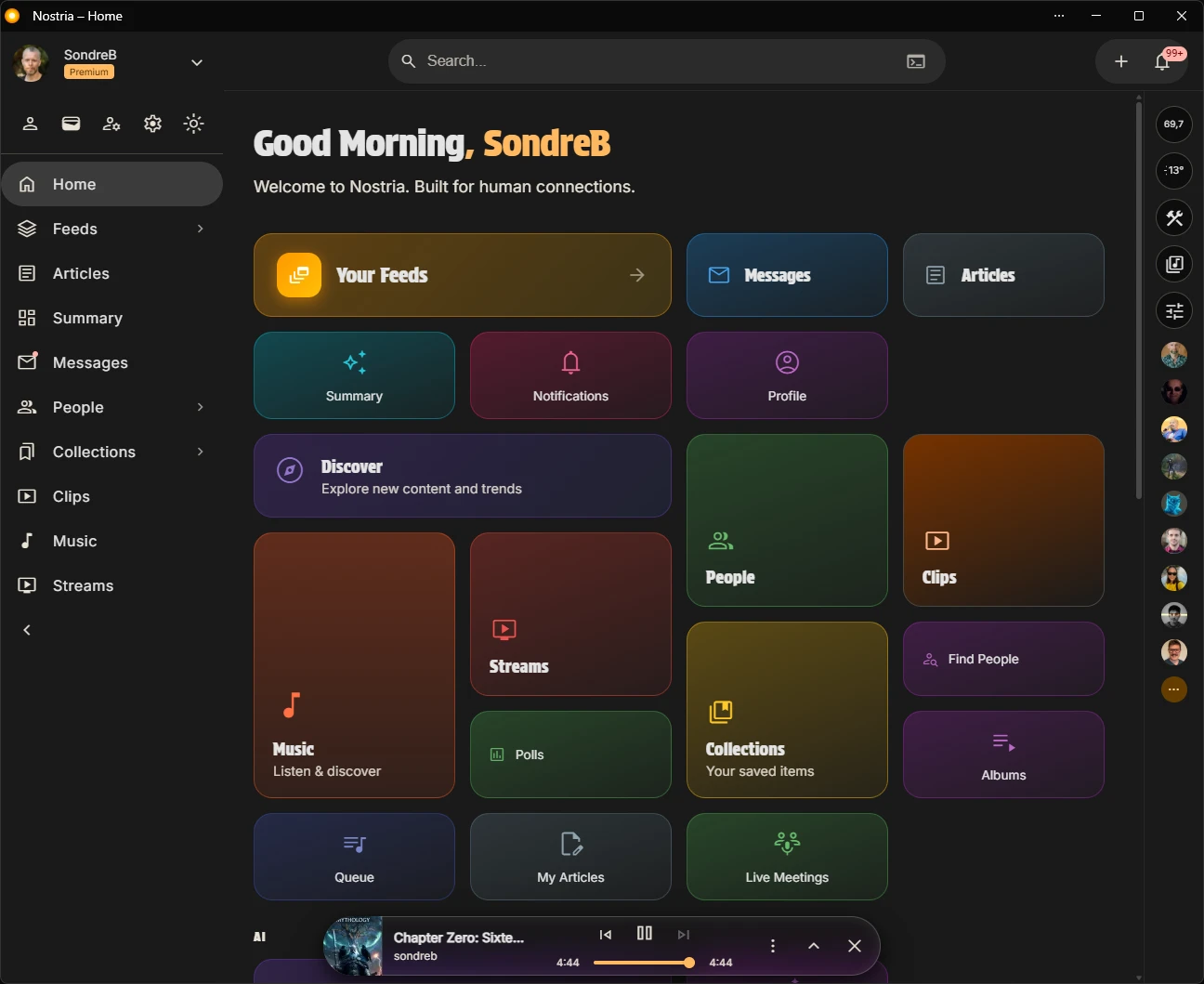The width and height of the screenshot is (1204, 984).
Task: Click the plus create button in header
Action: (1121, 61)
